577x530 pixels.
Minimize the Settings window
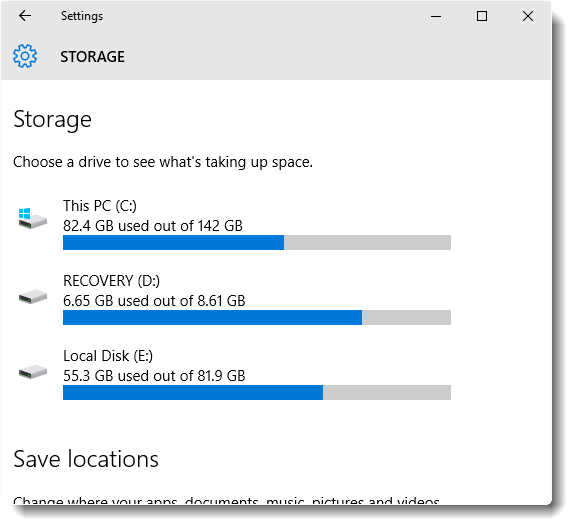pyautogui.click(x=436, y=16)
